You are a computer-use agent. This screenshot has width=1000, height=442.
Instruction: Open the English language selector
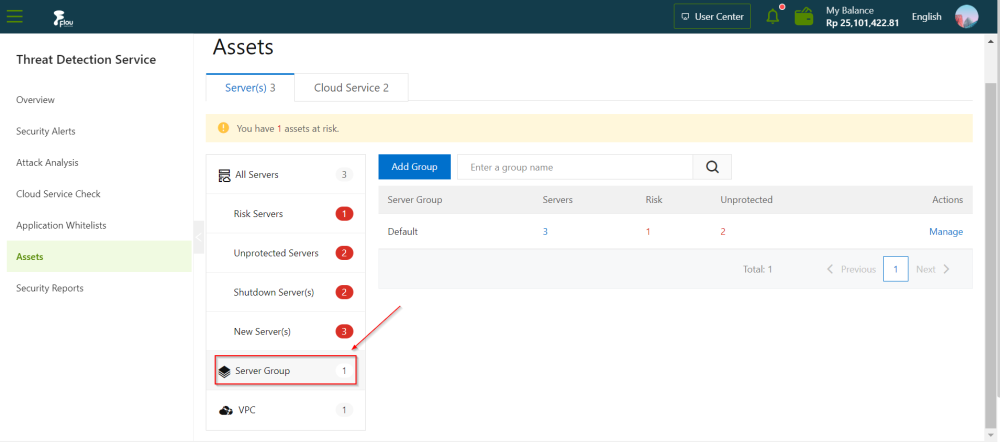coord(926,17)
